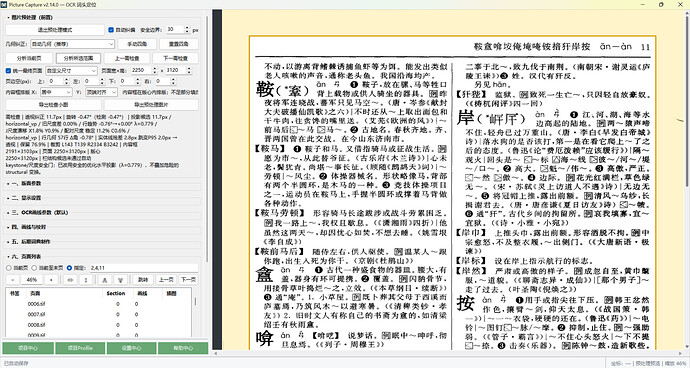Open the content frame Y alignment dropdown
Viewport: 690px width, 368px height.
pos(101,92)
